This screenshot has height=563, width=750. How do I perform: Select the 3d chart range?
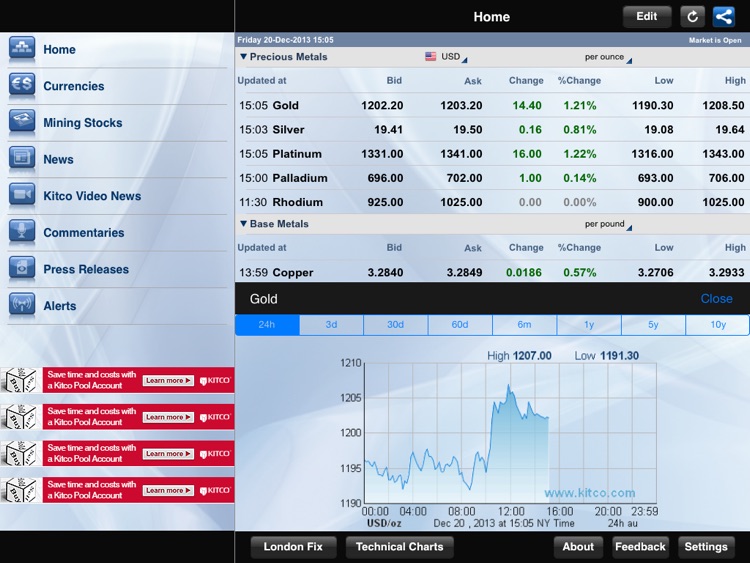[x=331, y=325]
